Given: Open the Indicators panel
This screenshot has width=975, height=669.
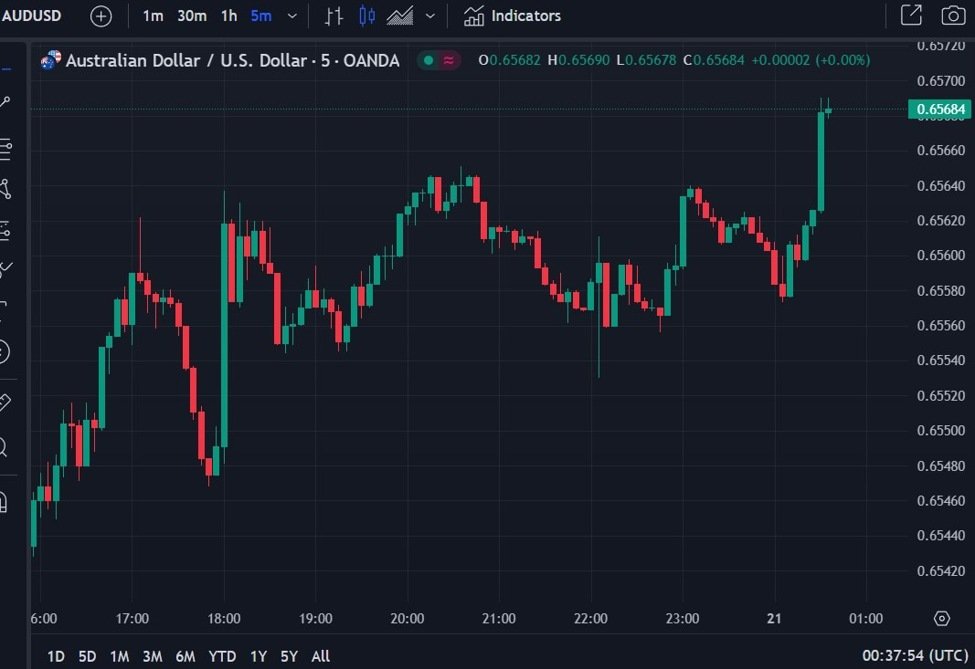Looking at the screenshot, I should (512, 16).
